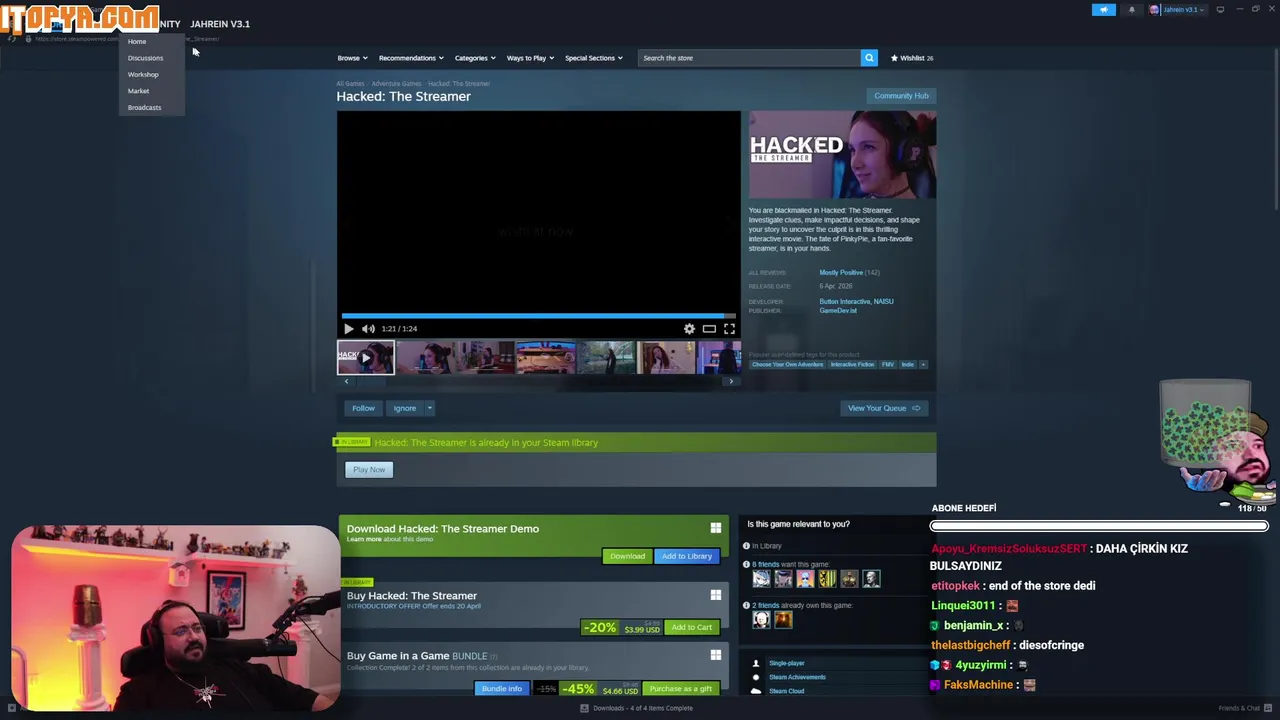Image resolution: width=1280 pixels, height=720 pixels.
Task: Open the Choose Your Own Adventure tag
Action: pyautogui.click(x=787, y=365)
